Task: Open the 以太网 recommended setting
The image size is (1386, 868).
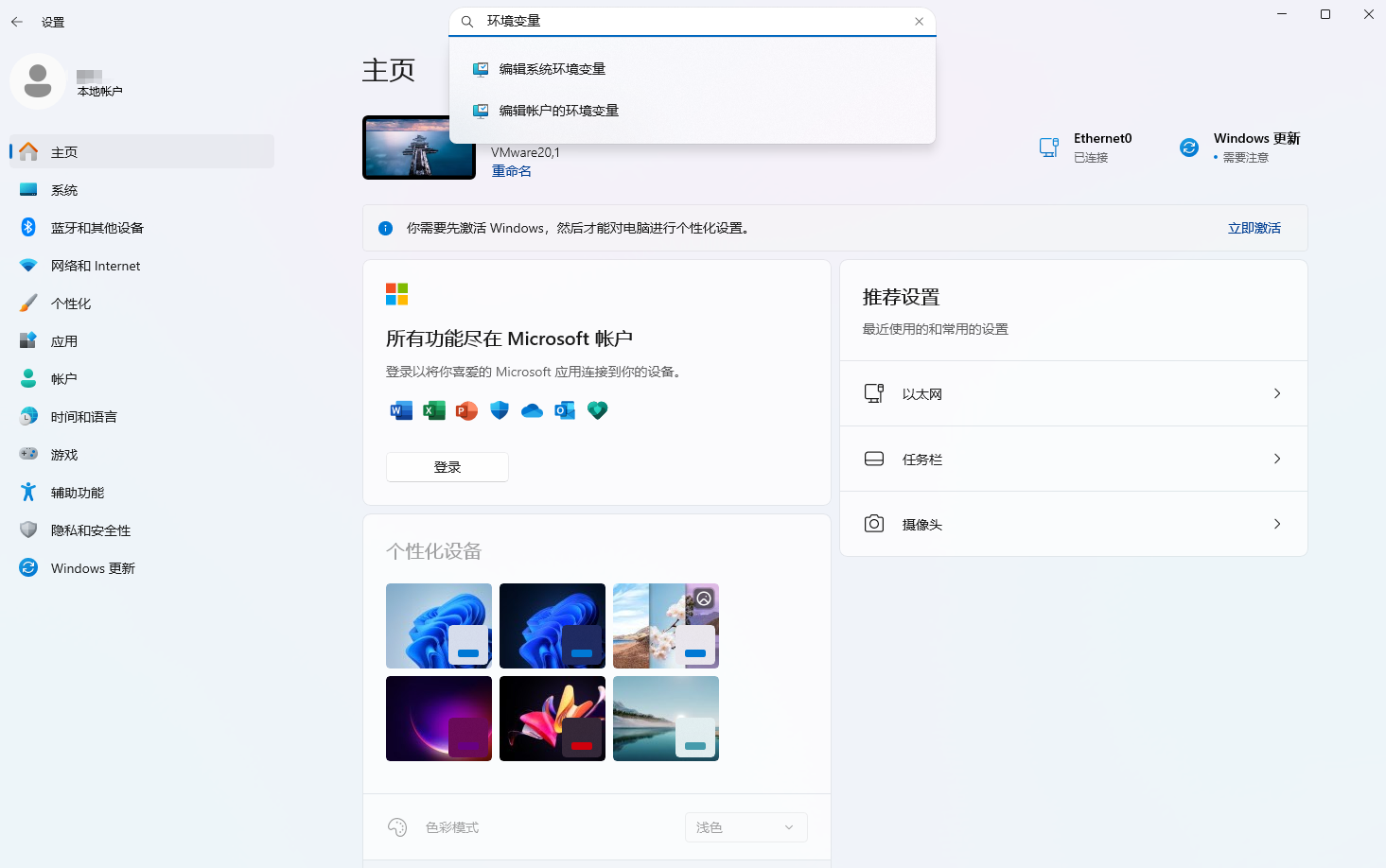Action: pos(1073,393)
